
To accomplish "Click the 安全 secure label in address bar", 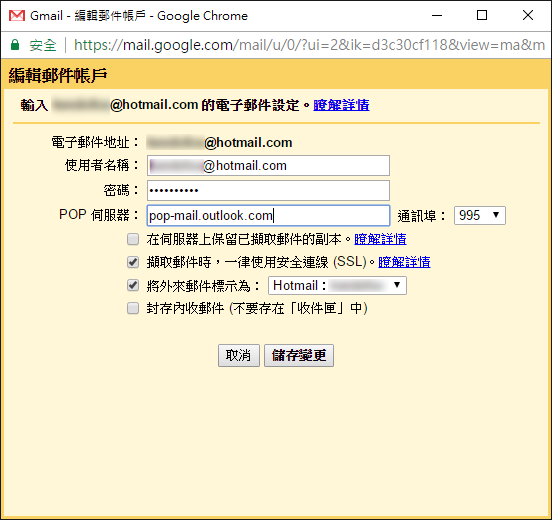I will [43, 45].
